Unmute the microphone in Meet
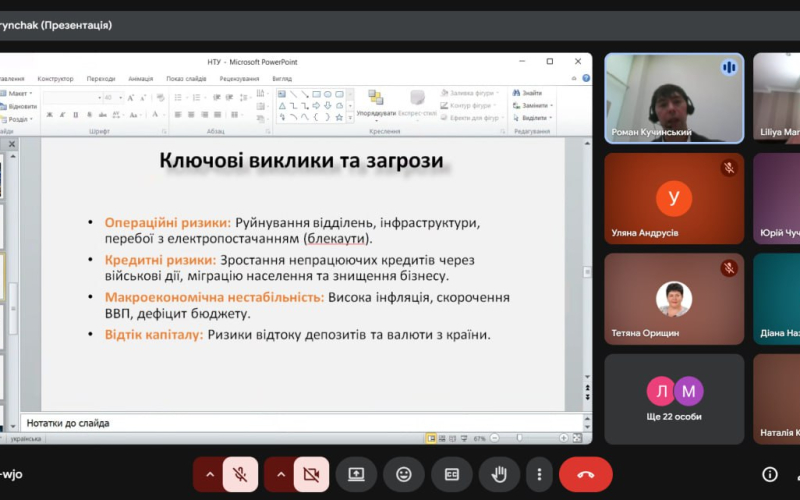This screenshot has height=500, width=800. (240, 474)
